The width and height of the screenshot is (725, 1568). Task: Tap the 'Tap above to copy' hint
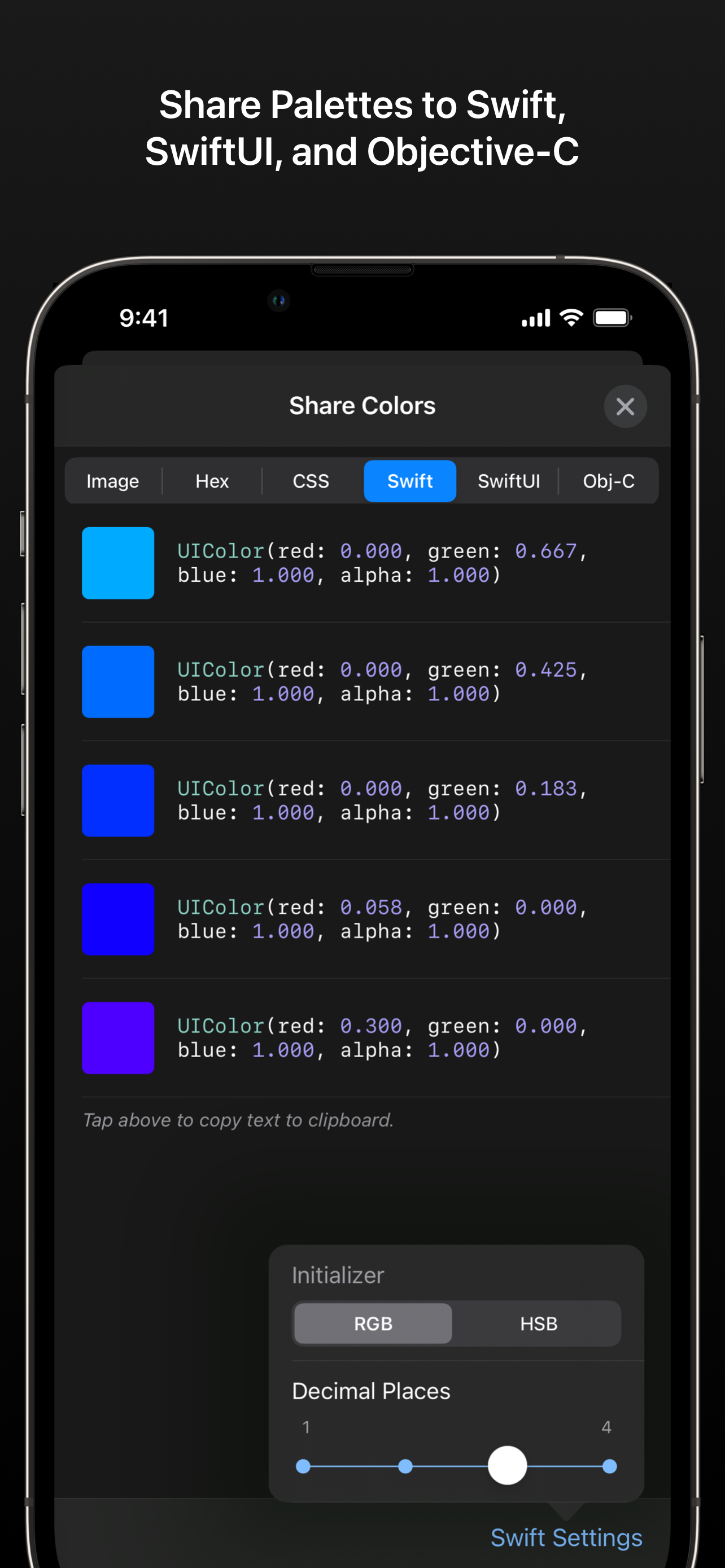[x=238, y=1120]
